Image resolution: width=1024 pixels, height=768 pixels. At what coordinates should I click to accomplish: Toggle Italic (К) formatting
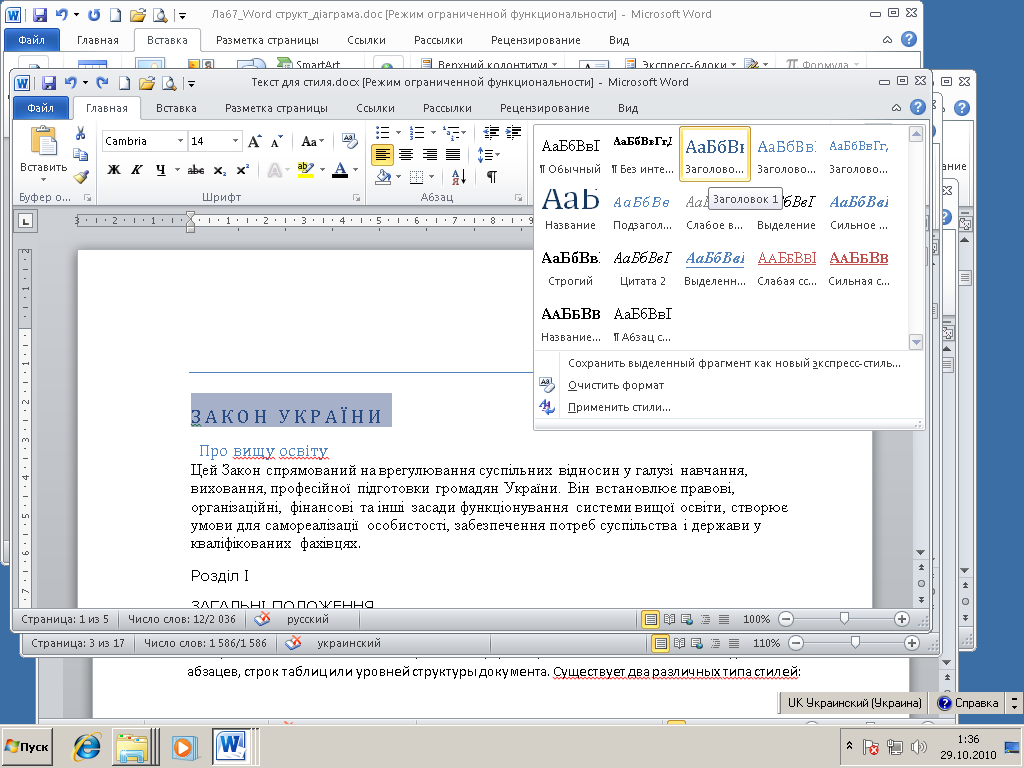(x=136, y=170)
